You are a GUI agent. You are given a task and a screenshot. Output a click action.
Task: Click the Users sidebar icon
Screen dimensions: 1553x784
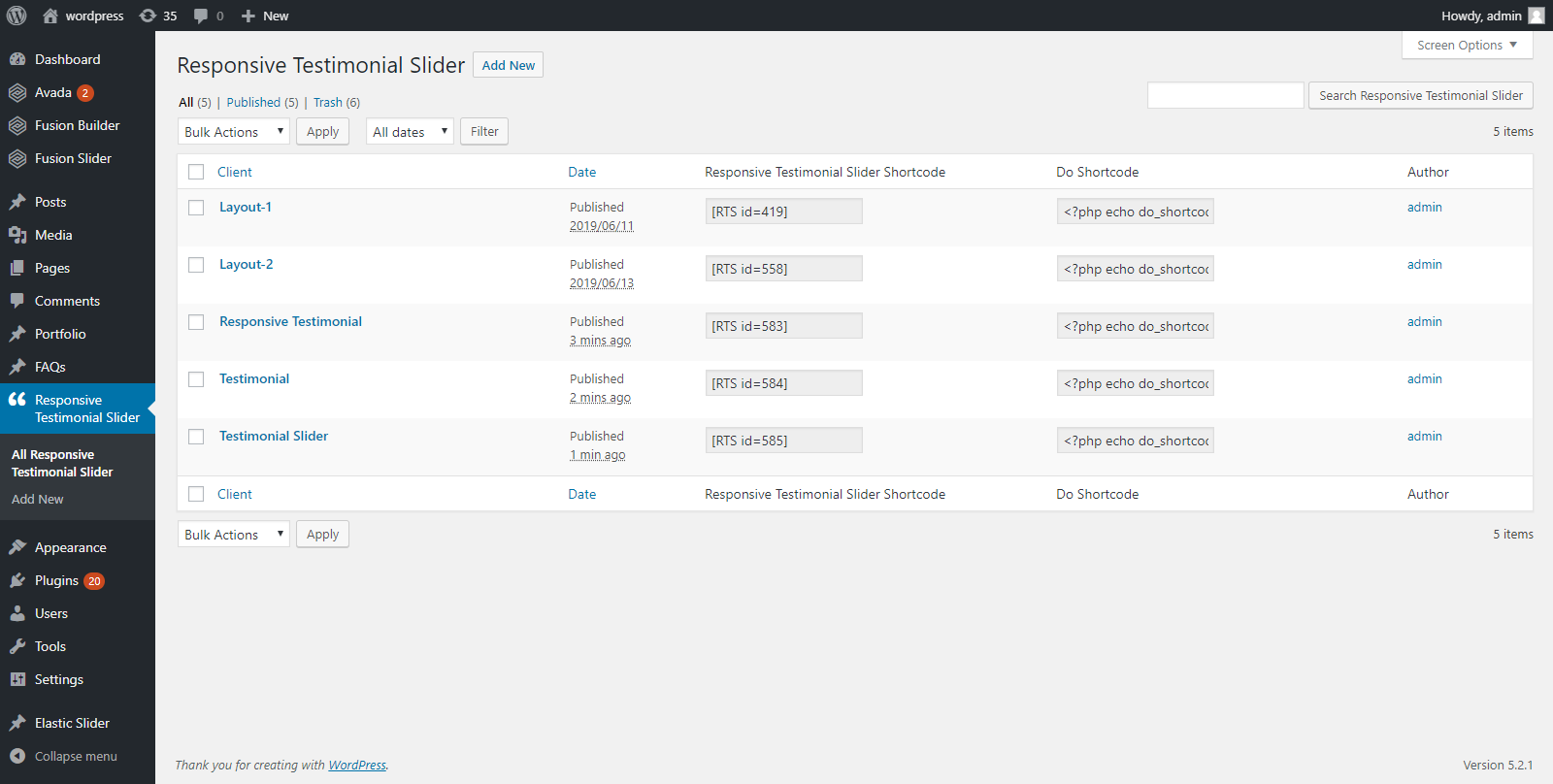click(x=17, y=613)
